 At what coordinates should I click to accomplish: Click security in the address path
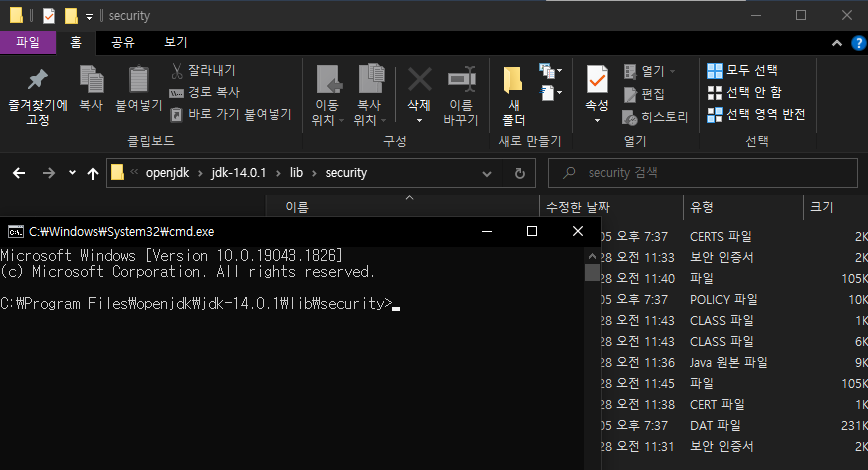tap(346, 173)
